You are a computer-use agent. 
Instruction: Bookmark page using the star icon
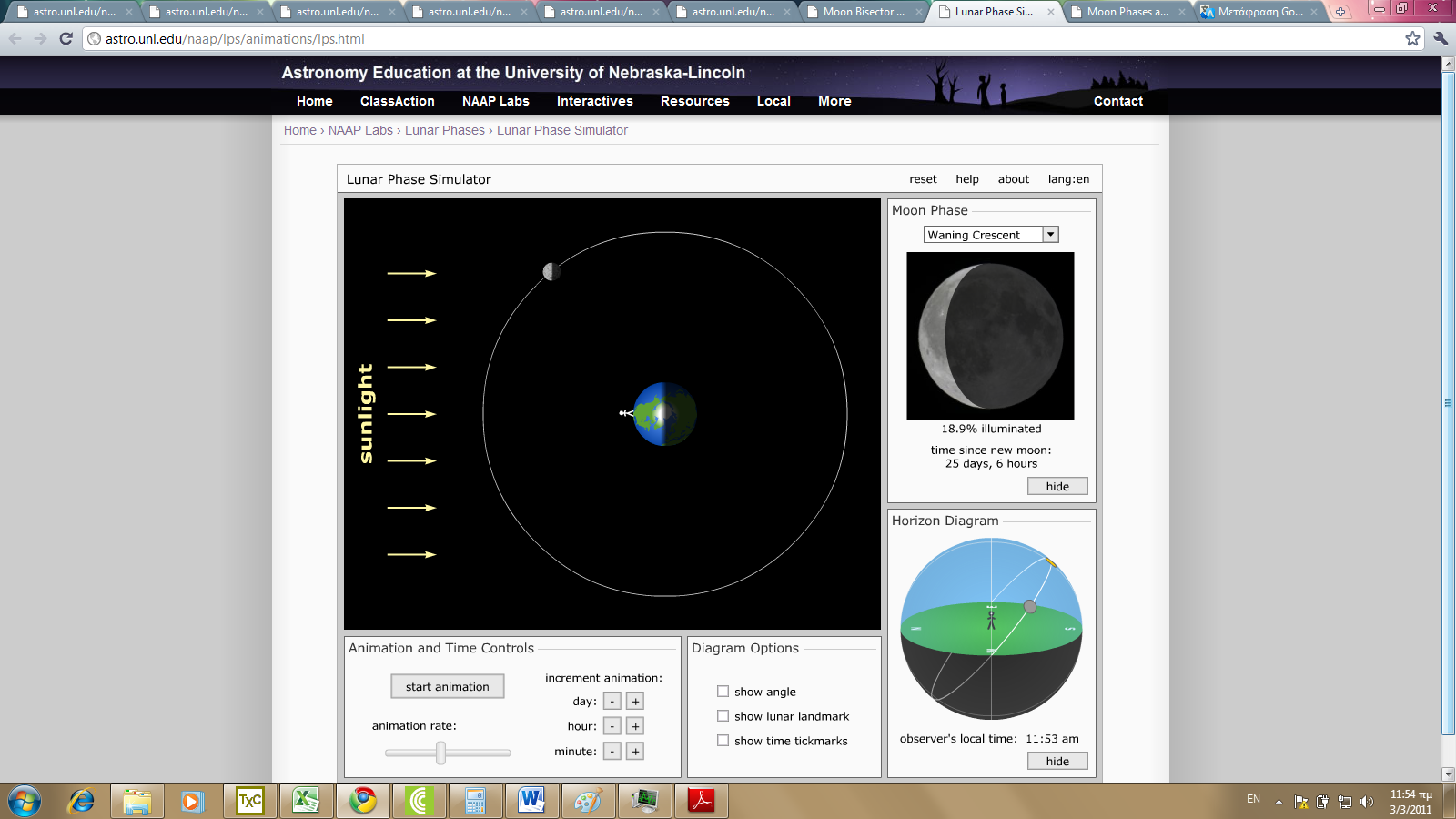pos(1412,38)
